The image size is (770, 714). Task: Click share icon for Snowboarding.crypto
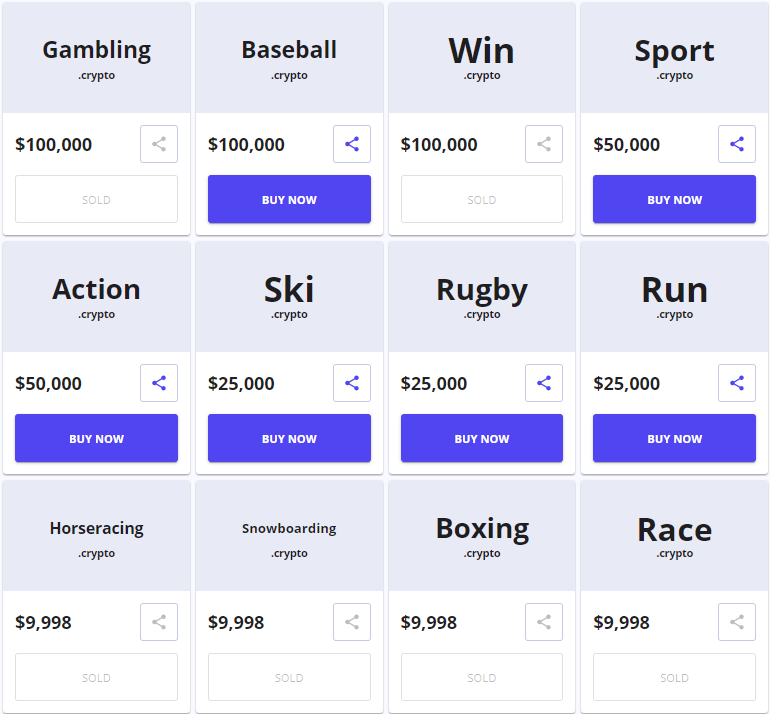pos(352,622)
